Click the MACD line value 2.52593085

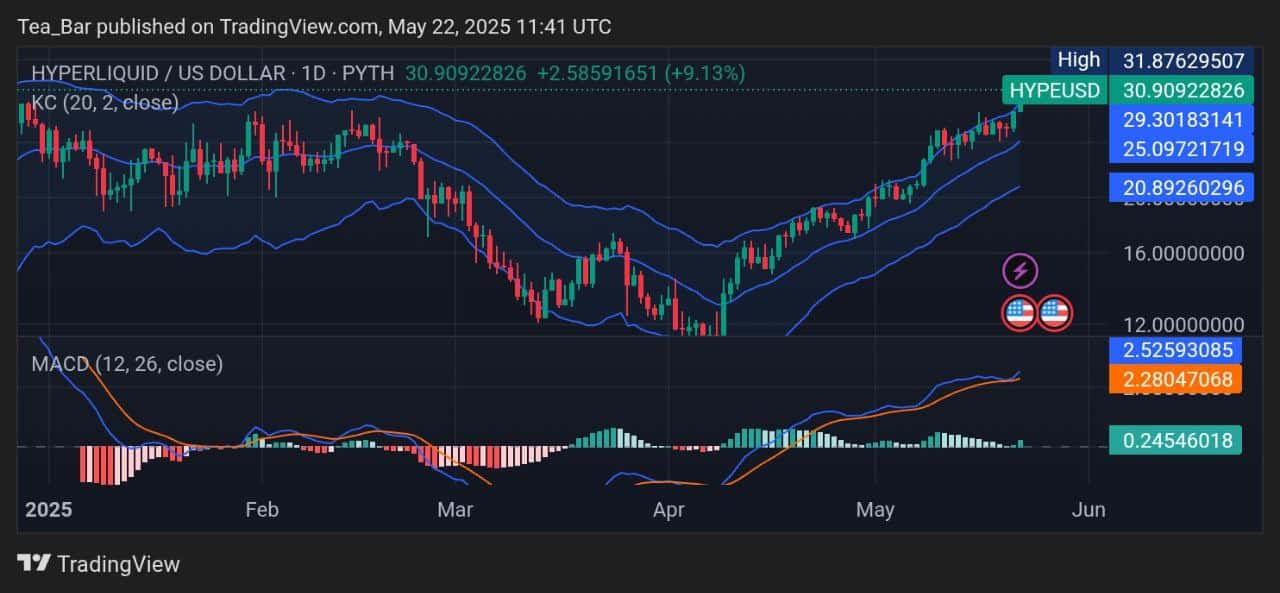click(1176, 350)
